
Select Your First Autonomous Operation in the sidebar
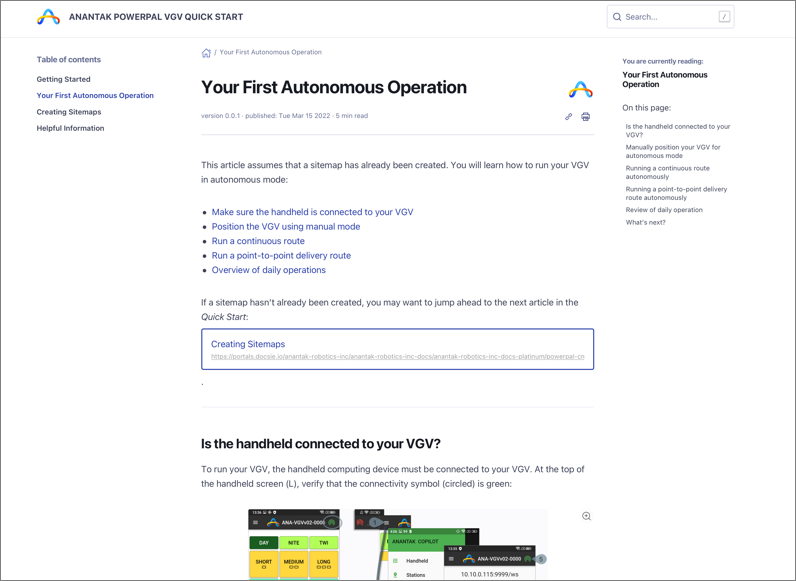95,95
